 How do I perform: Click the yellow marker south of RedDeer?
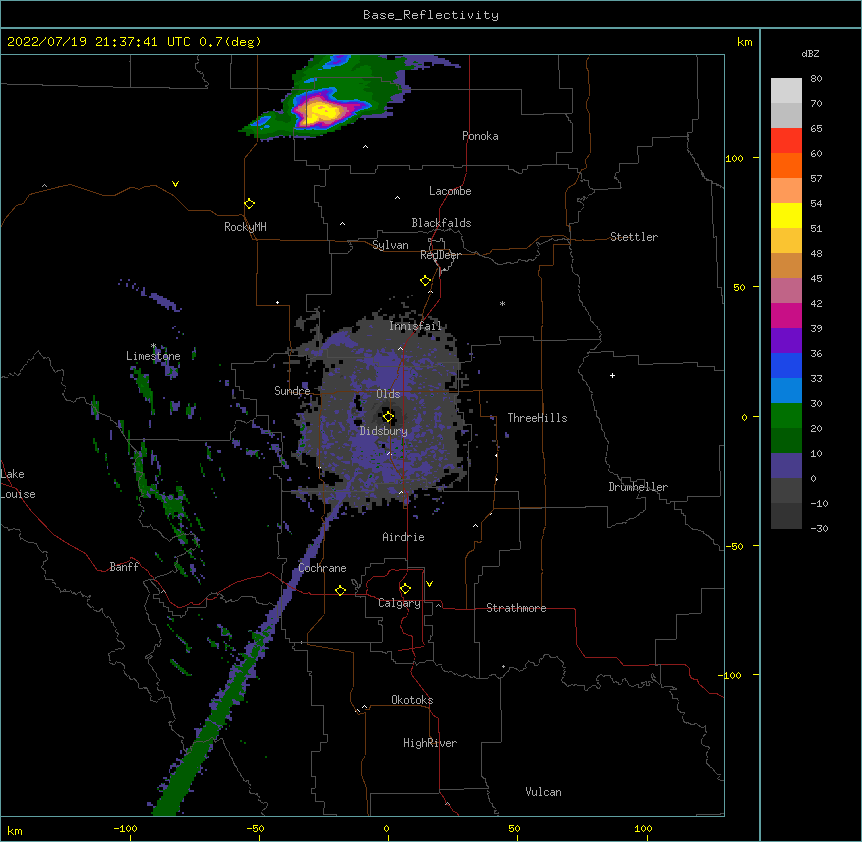(x=425, y=281)
